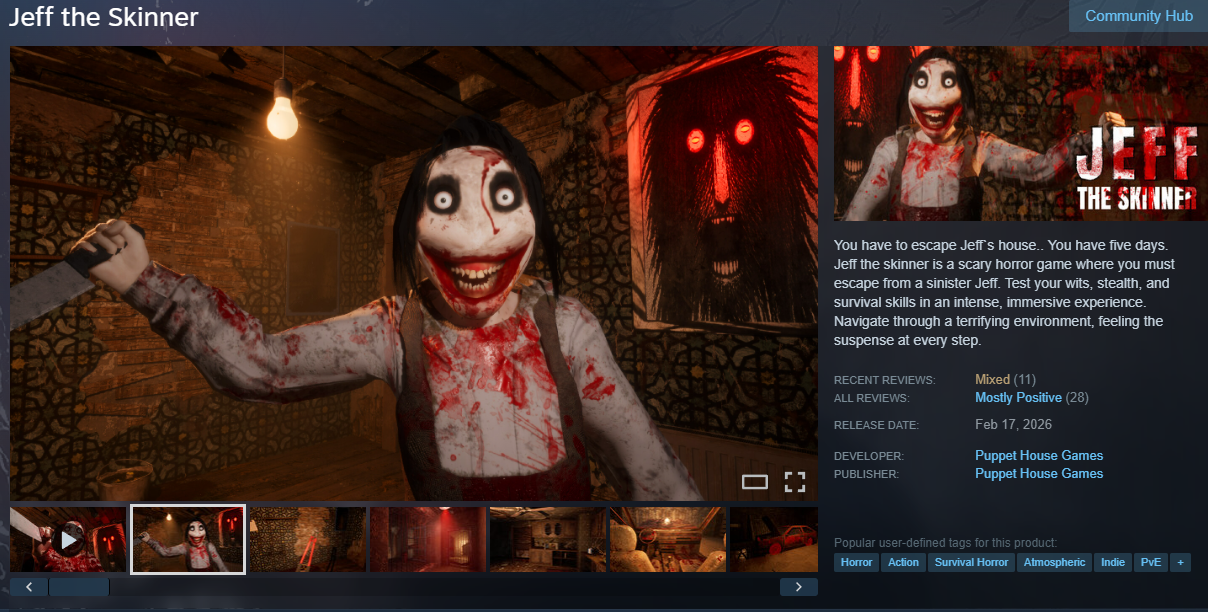
Task: Open the Community Hub page
Action: pyautogui.click(x=1138, y=16)
